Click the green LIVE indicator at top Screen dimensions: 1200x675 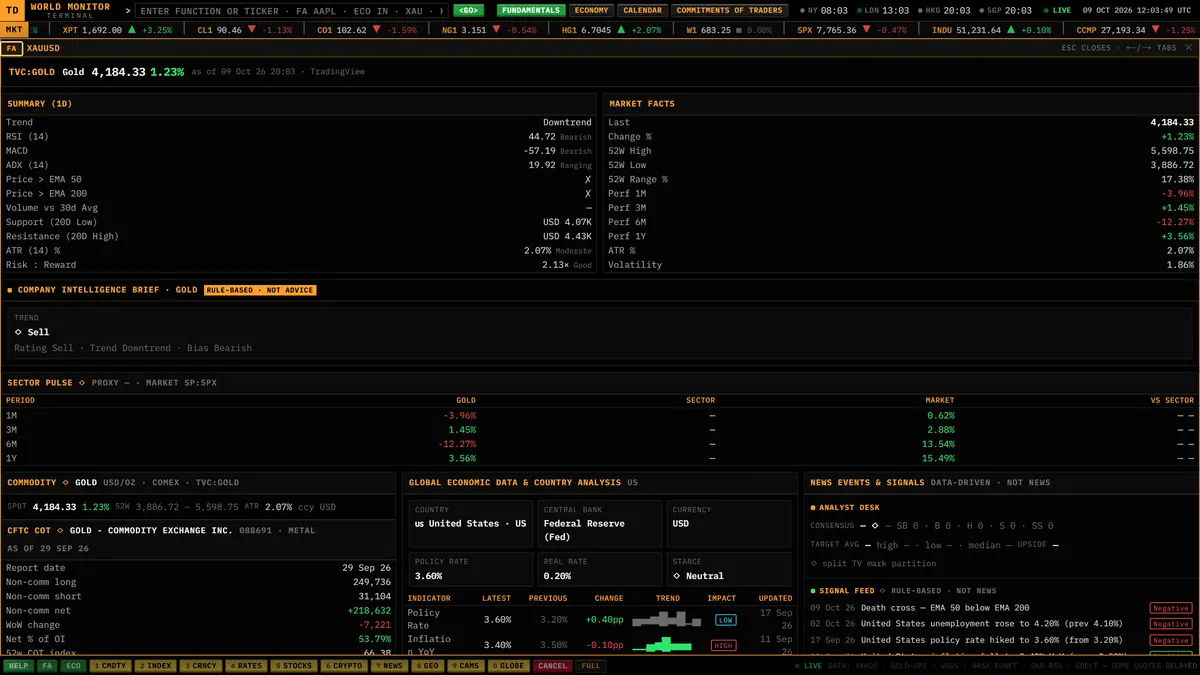(1056, 10)
